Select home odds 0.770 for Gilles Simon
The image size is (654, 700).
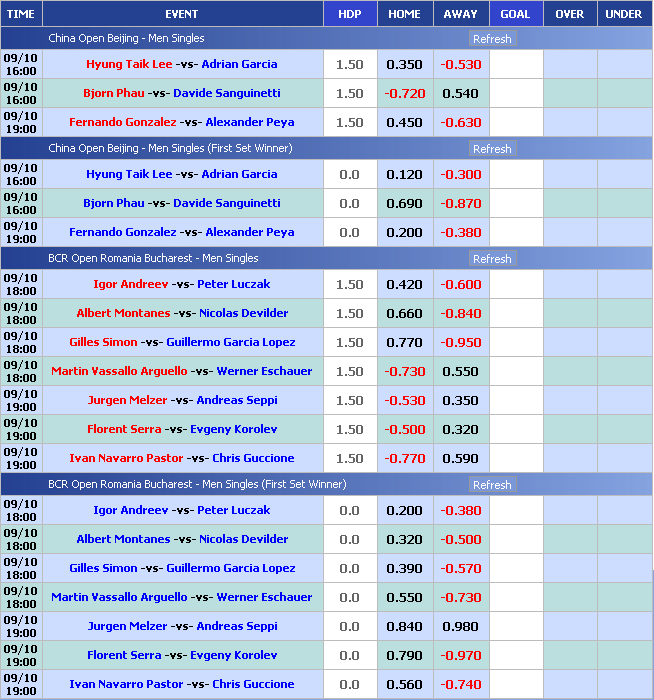click(x=404, y=342)
